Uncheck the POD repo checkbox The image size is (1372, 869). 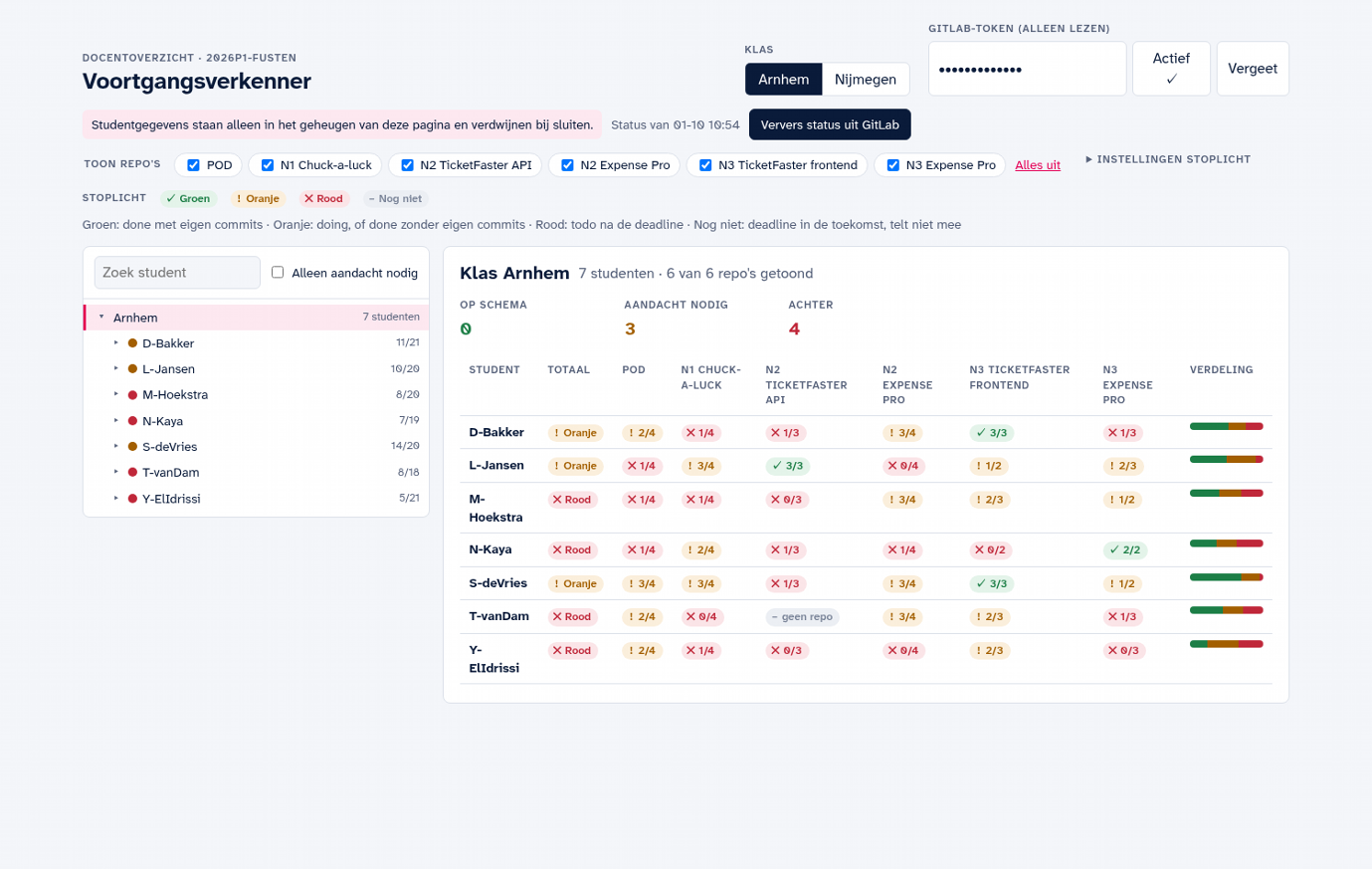[x=193, y=165]
